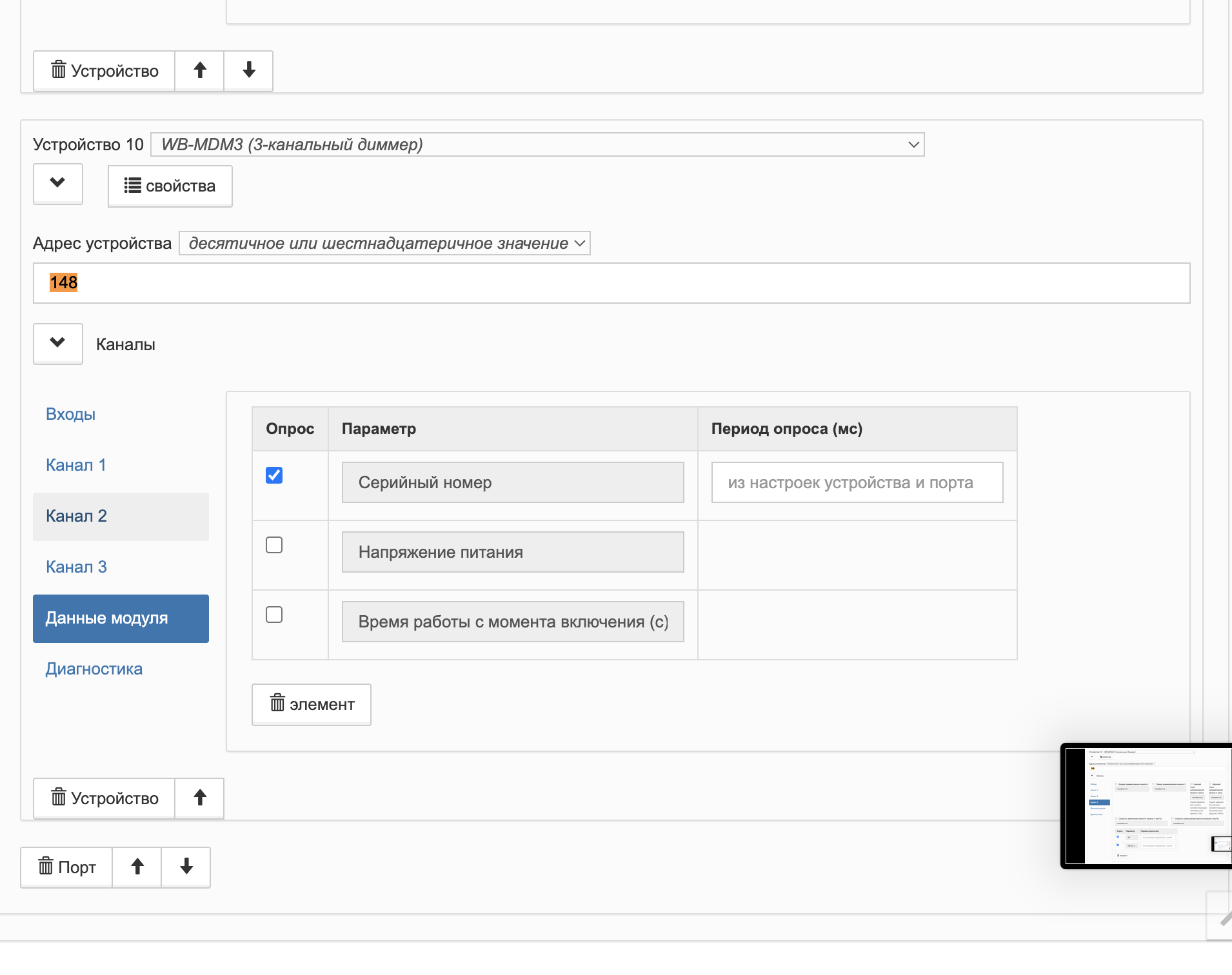The width and height of the screenshot is (1232, 975).
Task: Move the port down with arrow
Action: [x=186, y=867]
